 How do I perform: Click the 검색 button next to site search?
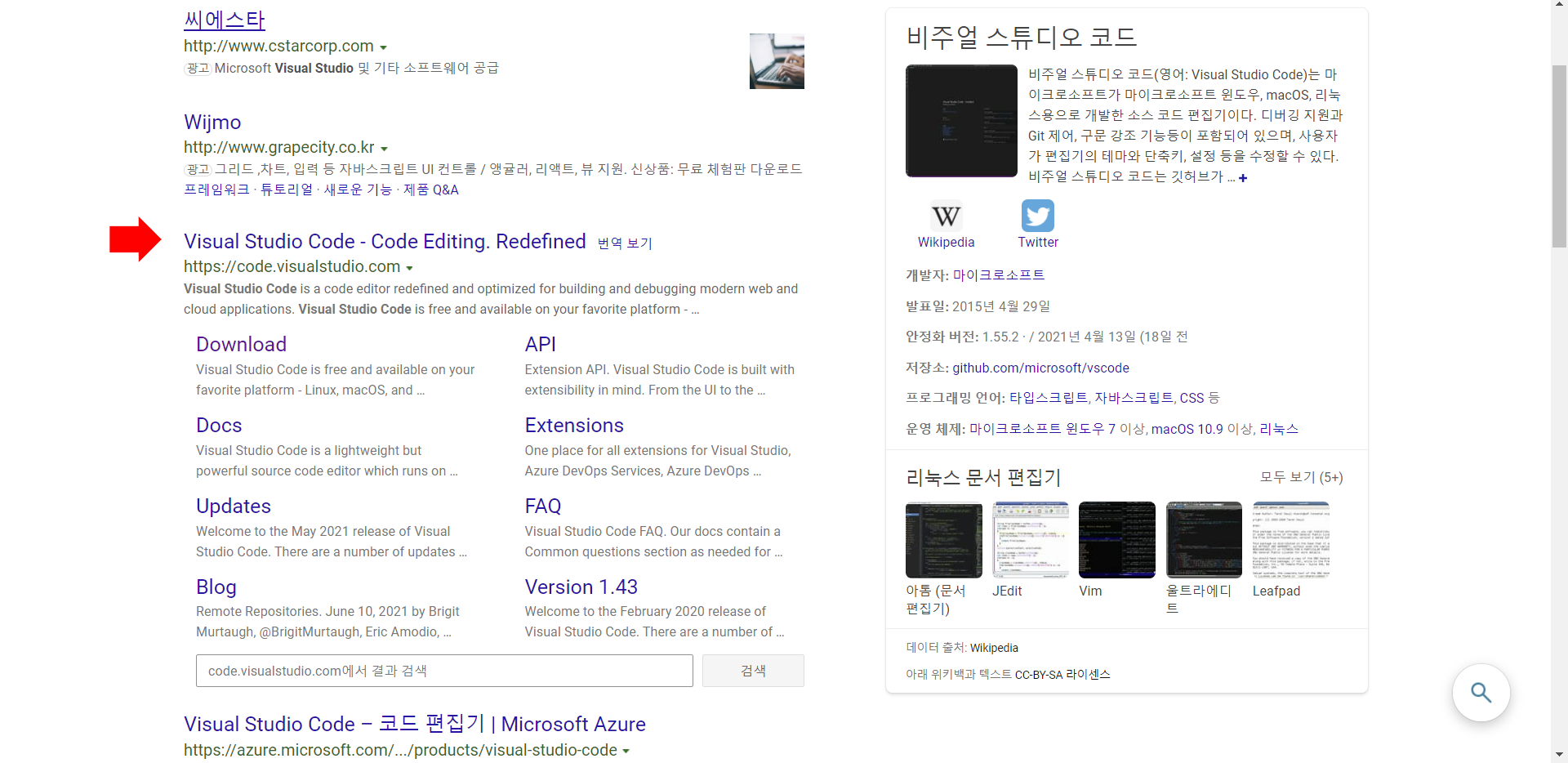pyautogui.click(x=753, y=671)
